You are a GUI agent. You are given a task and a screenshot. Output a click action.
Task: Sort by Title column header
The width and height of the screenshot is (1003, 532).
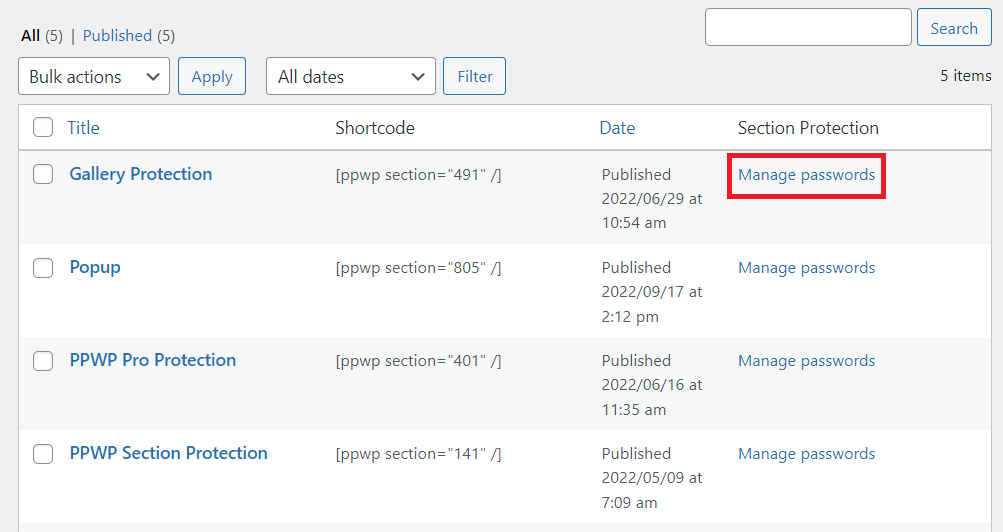pos(83,128)
